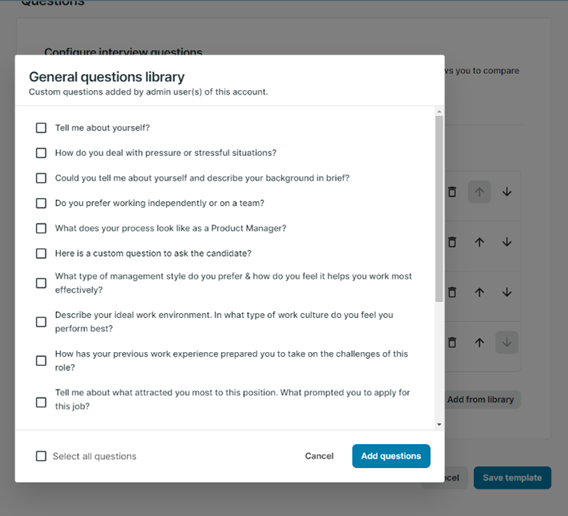Check the management style preference question
Viewport: 568px width, 516px height.
coord(41,283)
